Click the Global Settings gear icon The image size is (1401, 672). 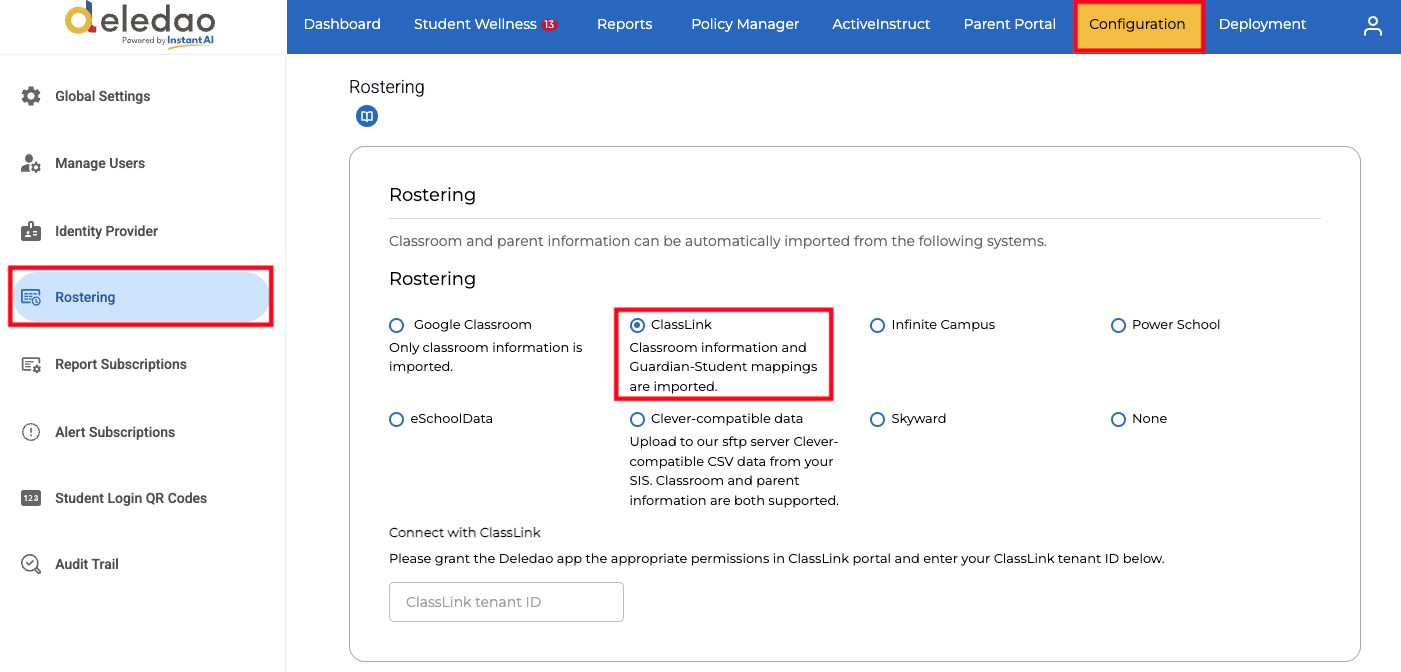pyautogui.click(x=31, y=96)
